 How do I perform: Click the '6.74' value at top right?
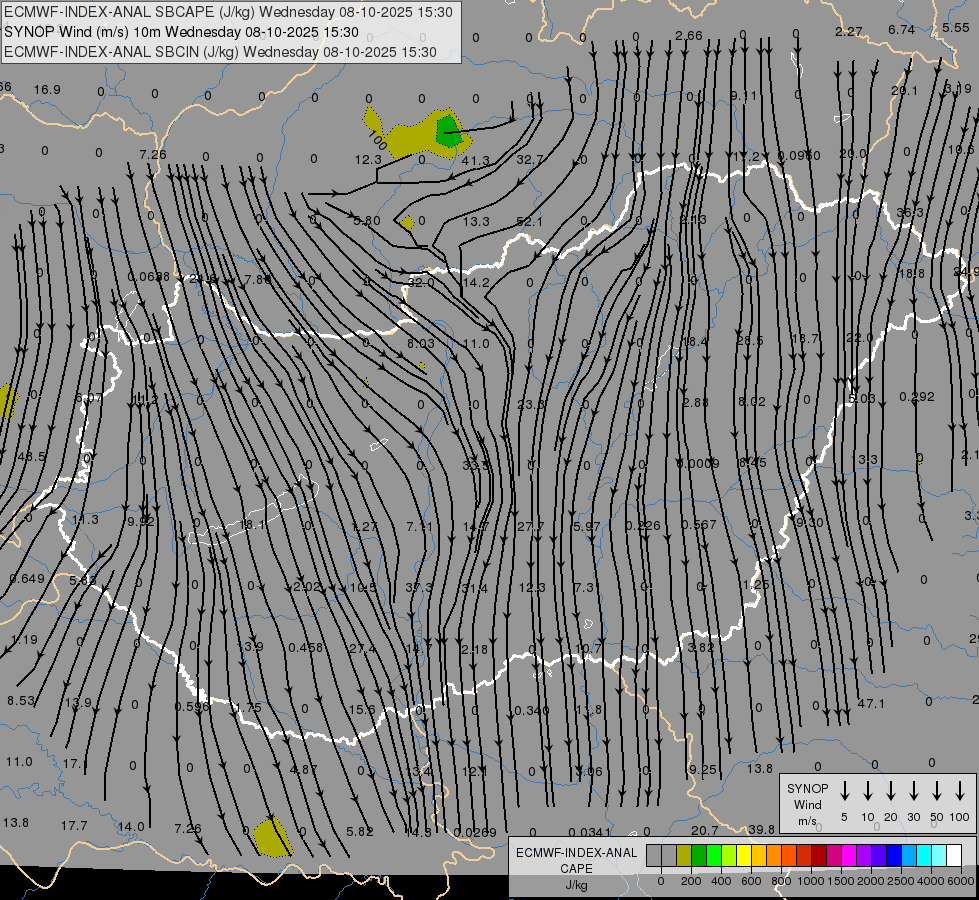click(x=902, y=29)
